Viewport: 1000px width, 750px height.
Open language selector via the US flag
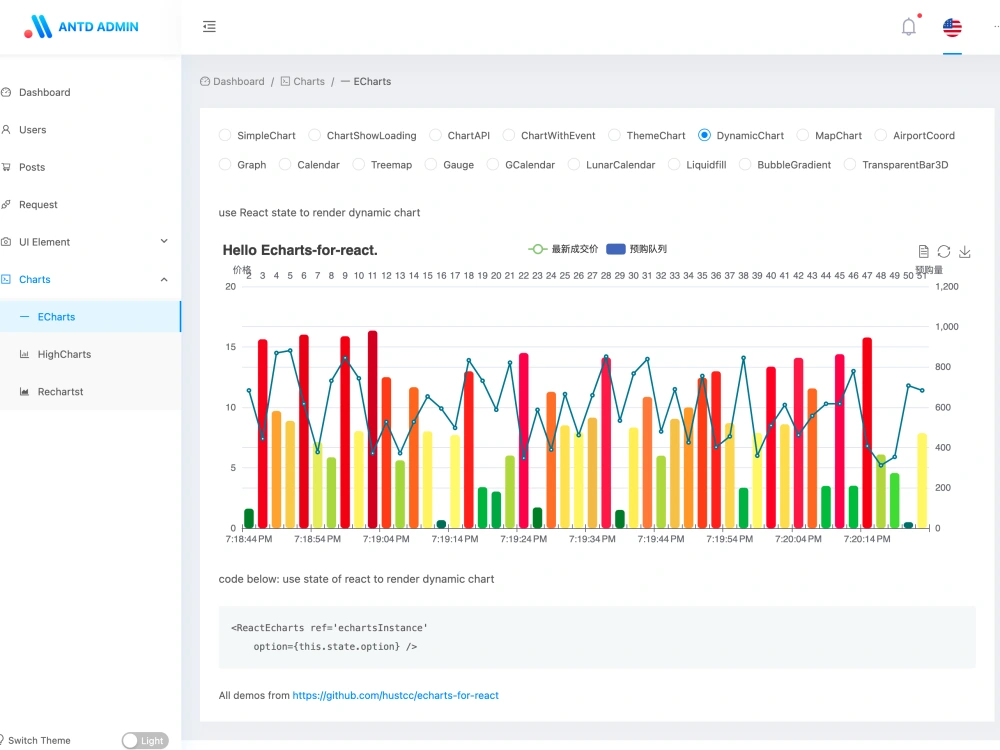(x=952, y=27)
